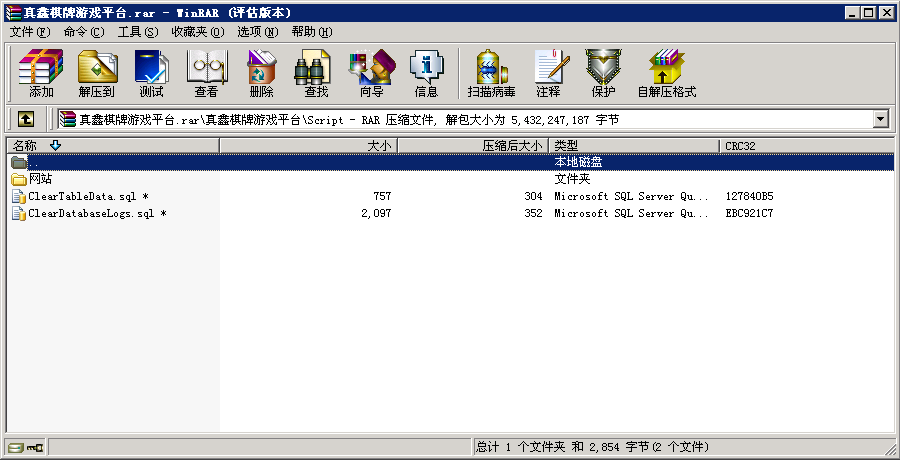Click the 解压到 (Extract To) icon
The width and height of the screenshot is (900, 460).
97,74
